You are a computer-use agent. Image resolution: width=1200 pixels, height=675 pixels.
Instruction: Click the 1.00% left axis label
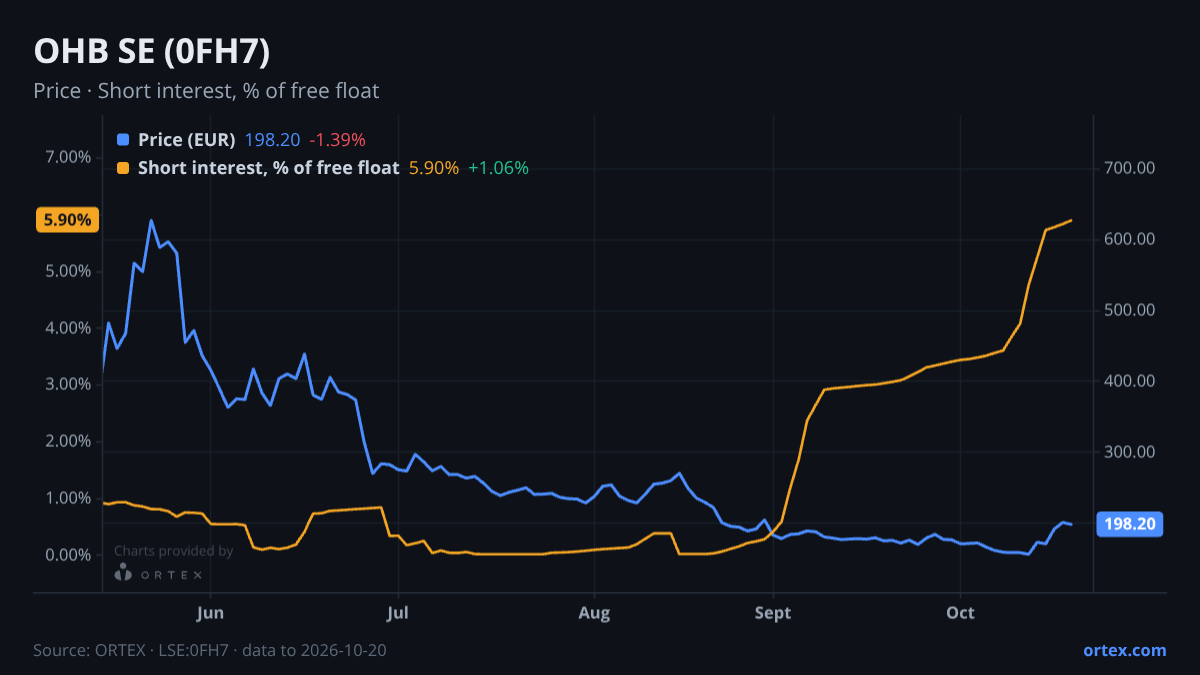68,498
